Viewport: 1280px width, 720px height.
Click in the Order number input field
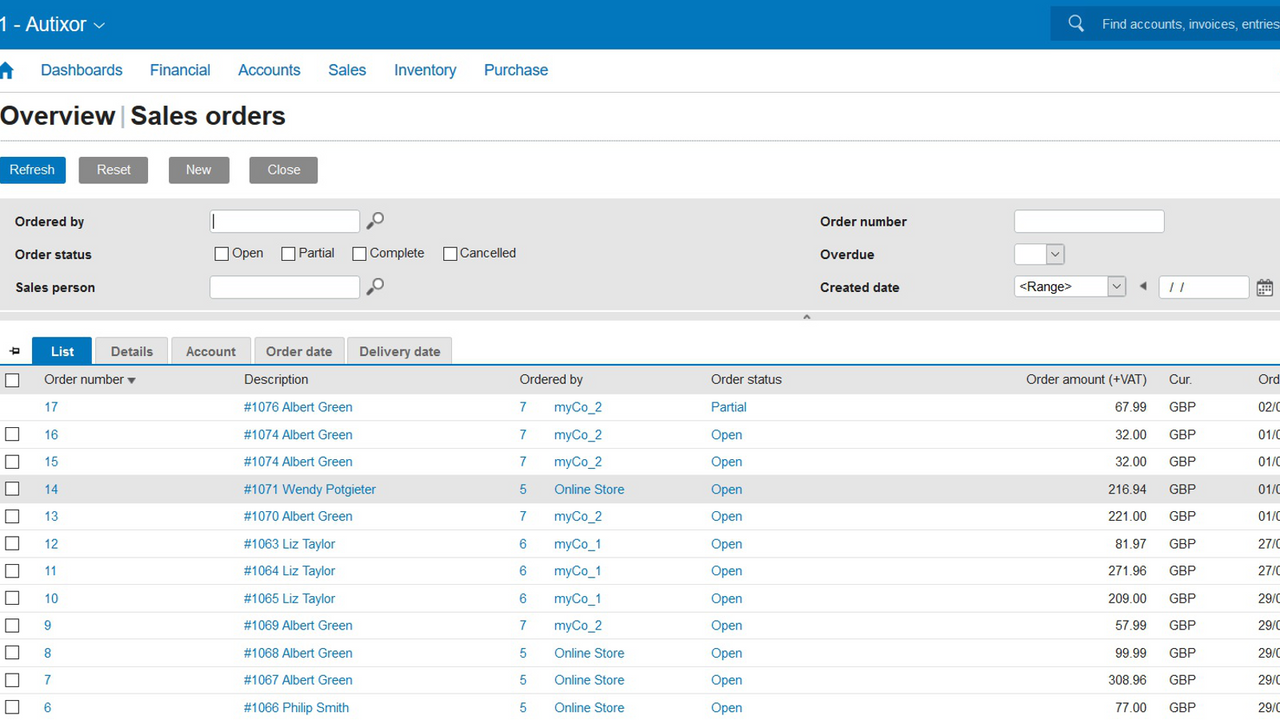[1089, 221]
